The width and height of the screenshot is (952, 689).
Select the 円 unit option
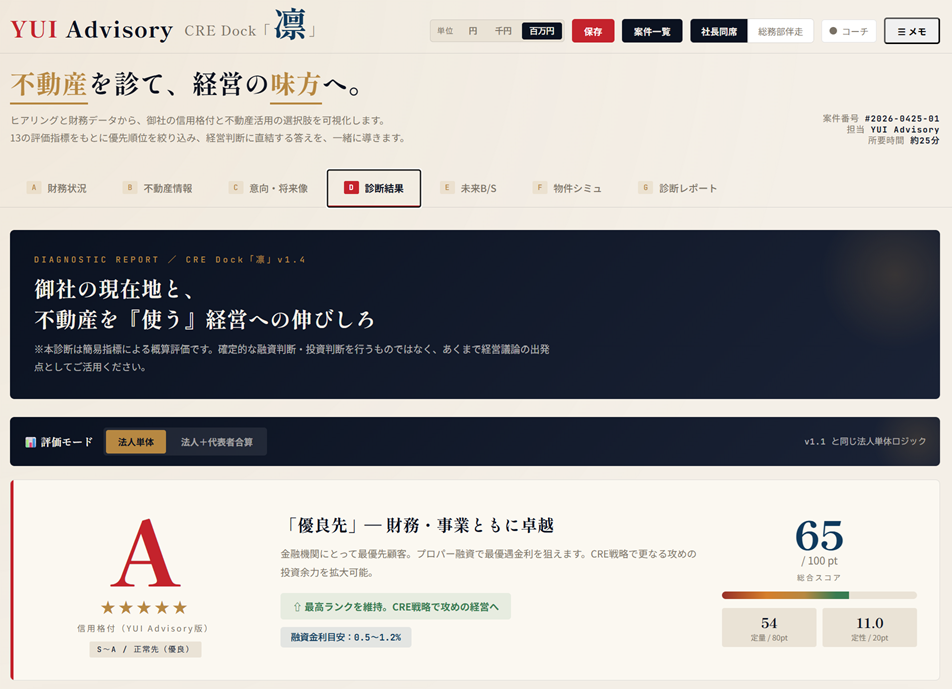[x=473, y=31]
